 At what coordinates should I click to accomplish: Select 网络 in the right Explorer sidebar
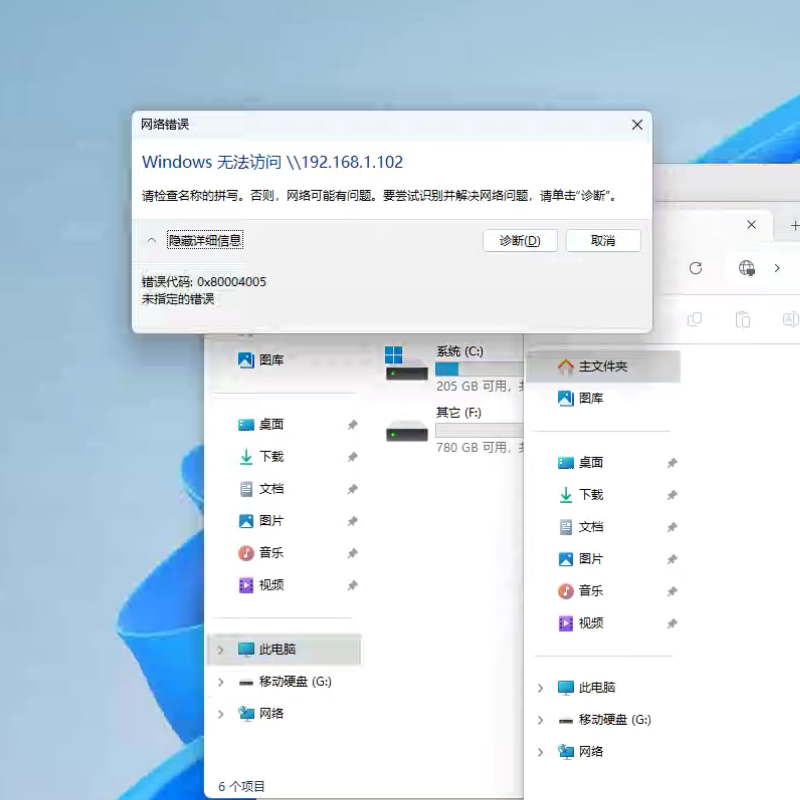tap(581, 752)
